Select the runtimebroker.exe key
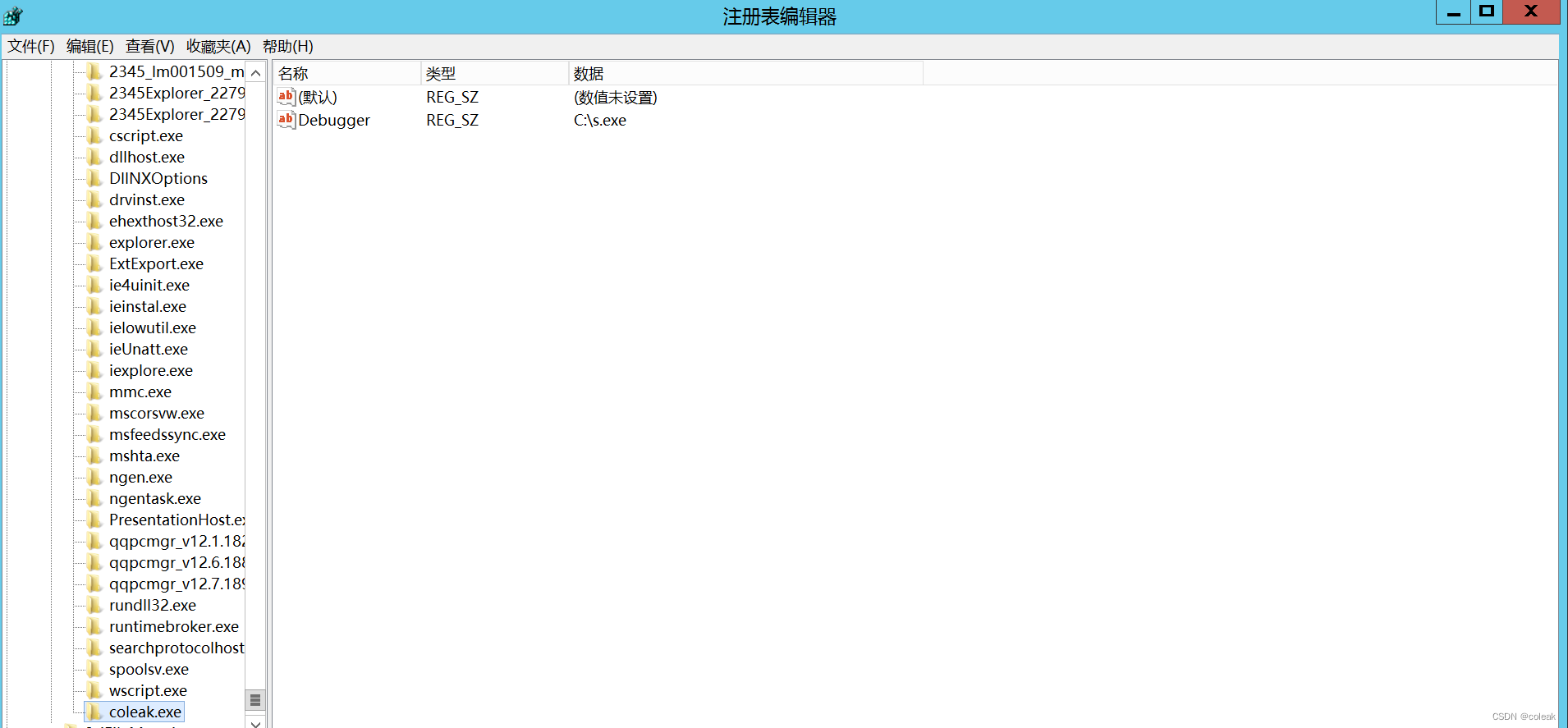Screen dimensions: 1568x728 (174, 626)
